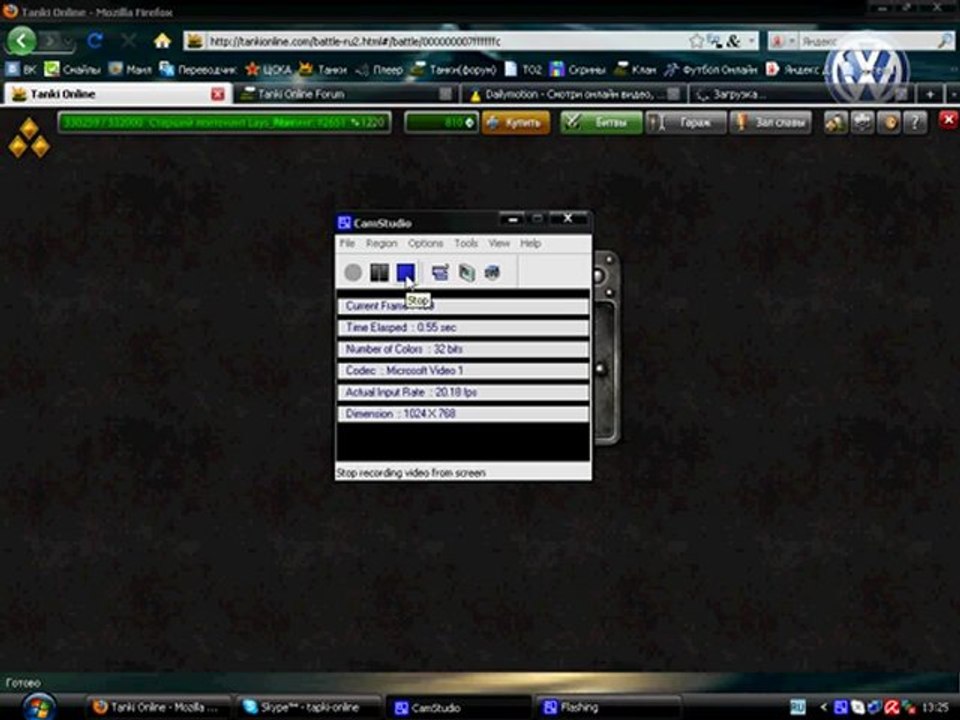Stop recording with the blue Stop button
960x720 pixels.
coord(405,272)
